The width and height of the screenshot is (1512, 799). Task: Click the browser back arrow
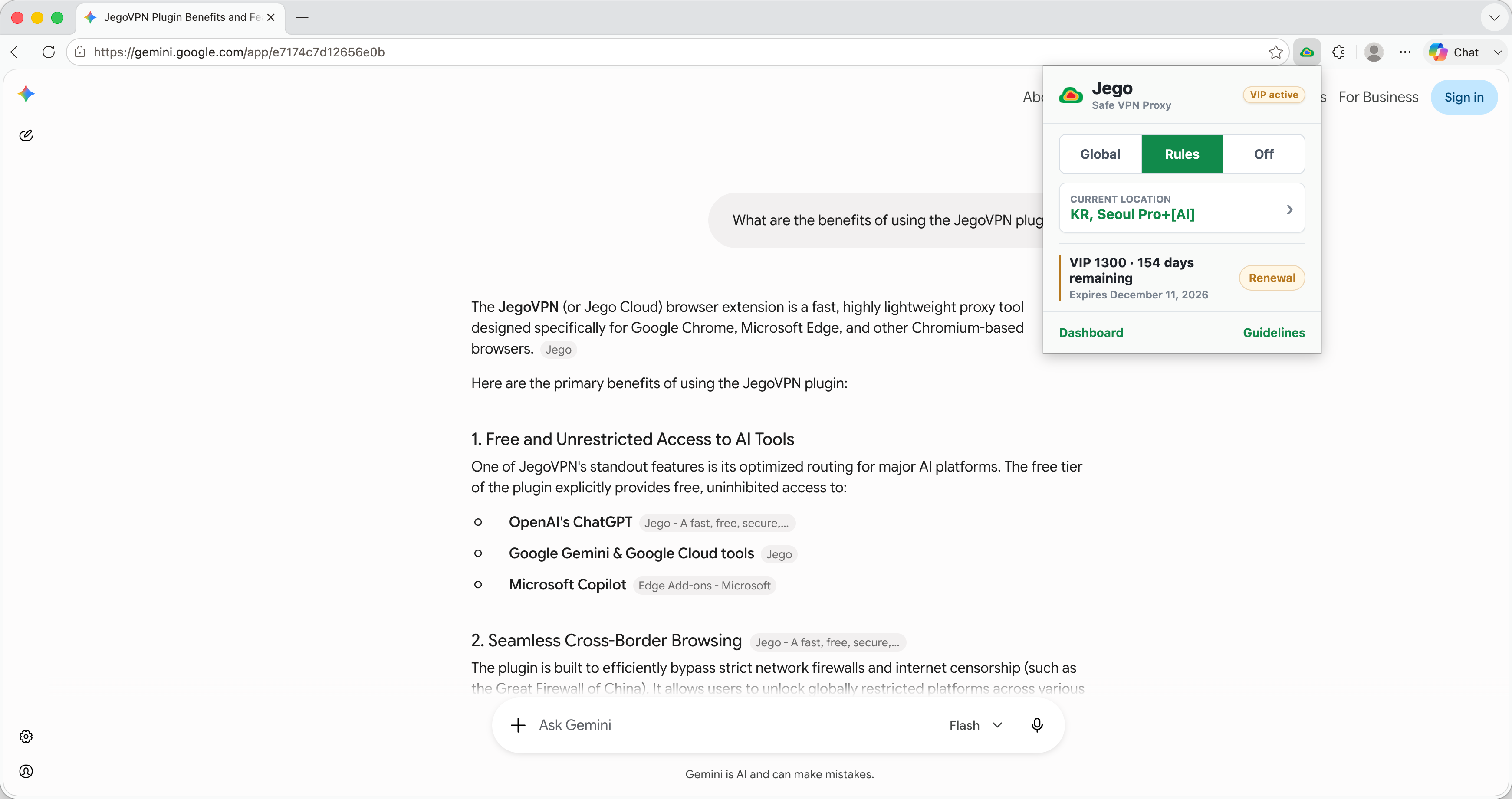point(18,52)
